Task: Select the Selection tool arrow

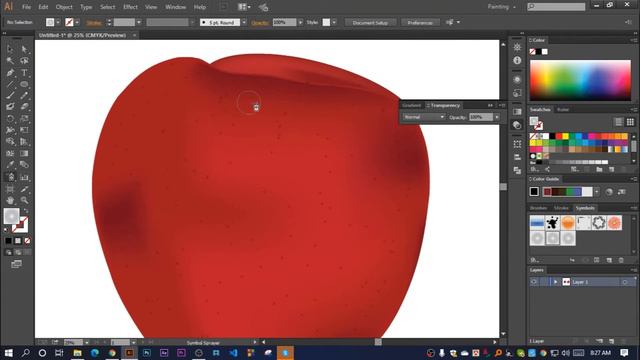Action: point(10,49)
